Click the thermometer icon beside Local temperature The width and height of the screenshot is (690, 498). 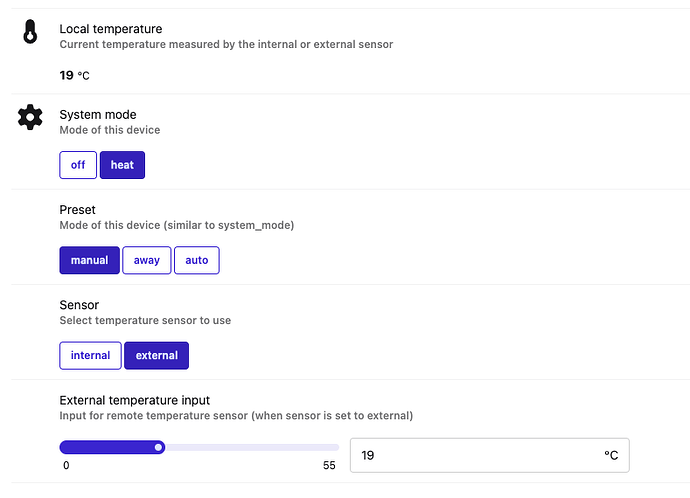point(30,33)
